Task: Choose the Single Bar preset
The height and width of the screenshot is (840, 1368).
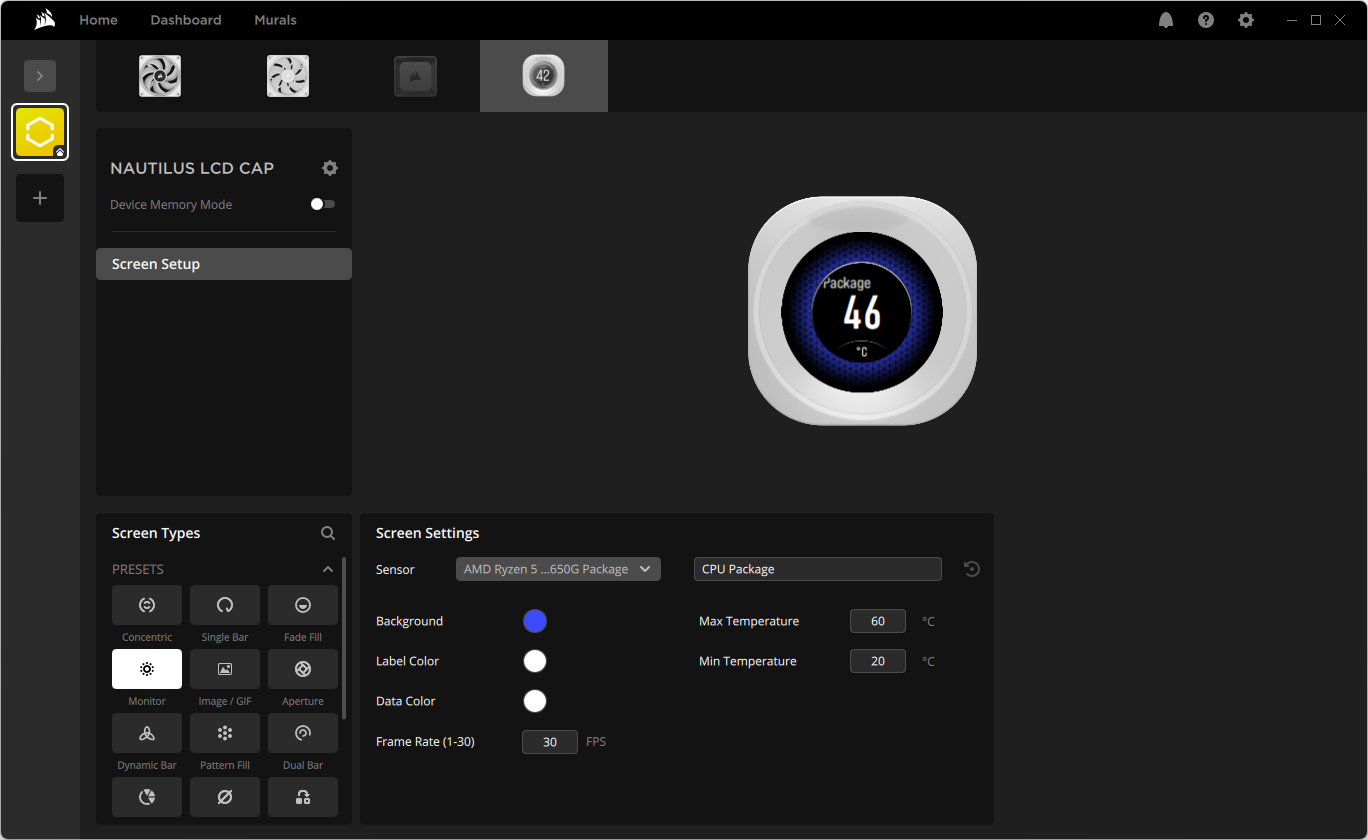Action: (225, 605)
